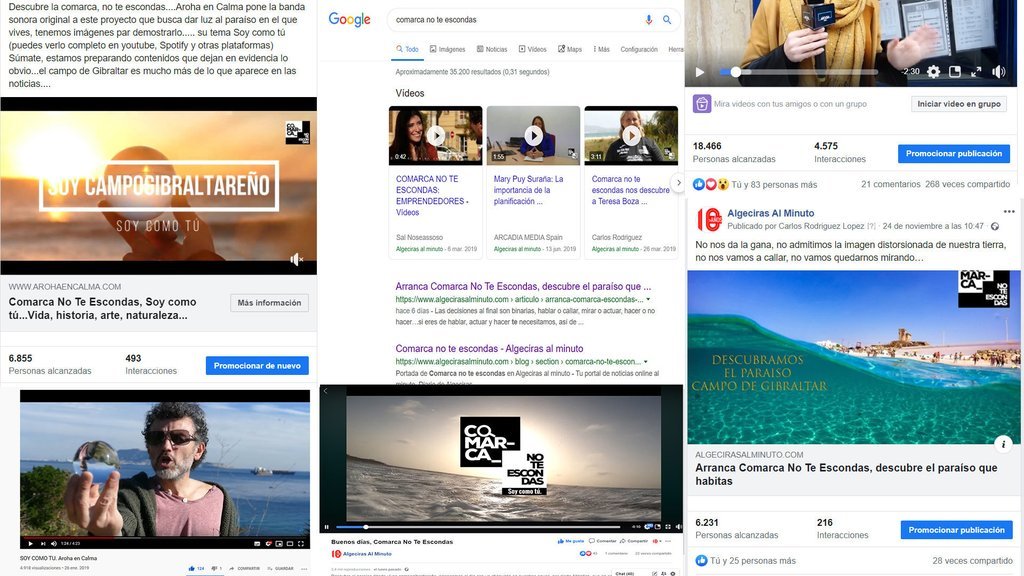Play the Facebook video of the woman in the yellow scarf
This screenshot has height=576, width=1024.
click(700, 72)
